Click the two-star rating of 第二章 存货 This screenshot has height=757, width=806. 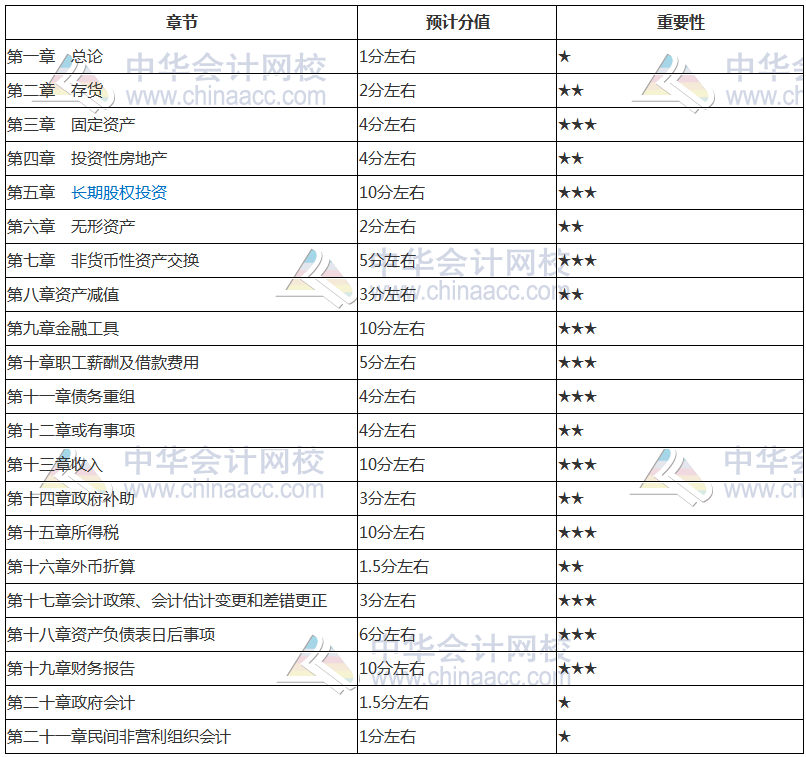click(570, 89)
